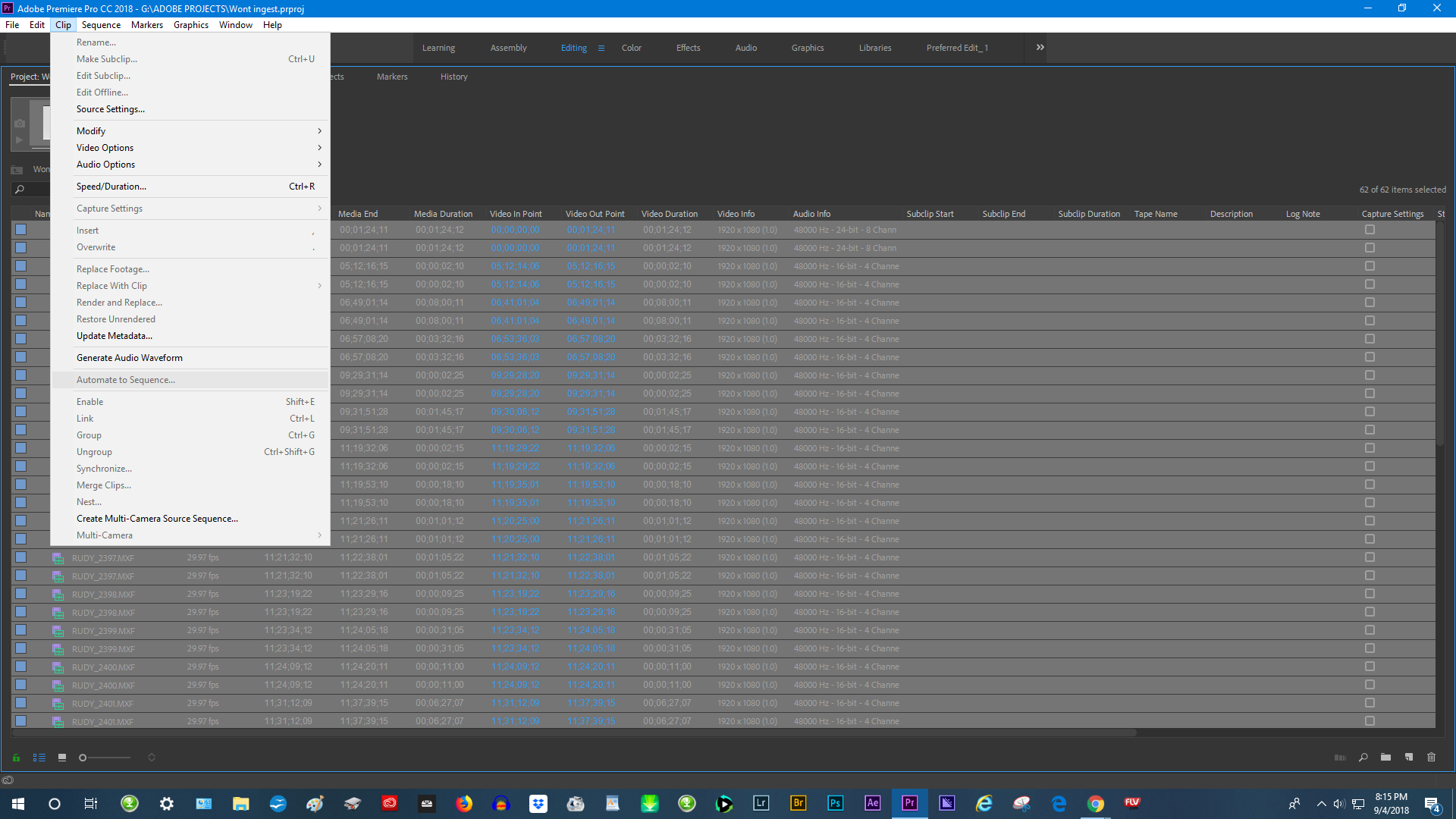Open Windows Task View
1456x819 pixels.
(91, 803)
